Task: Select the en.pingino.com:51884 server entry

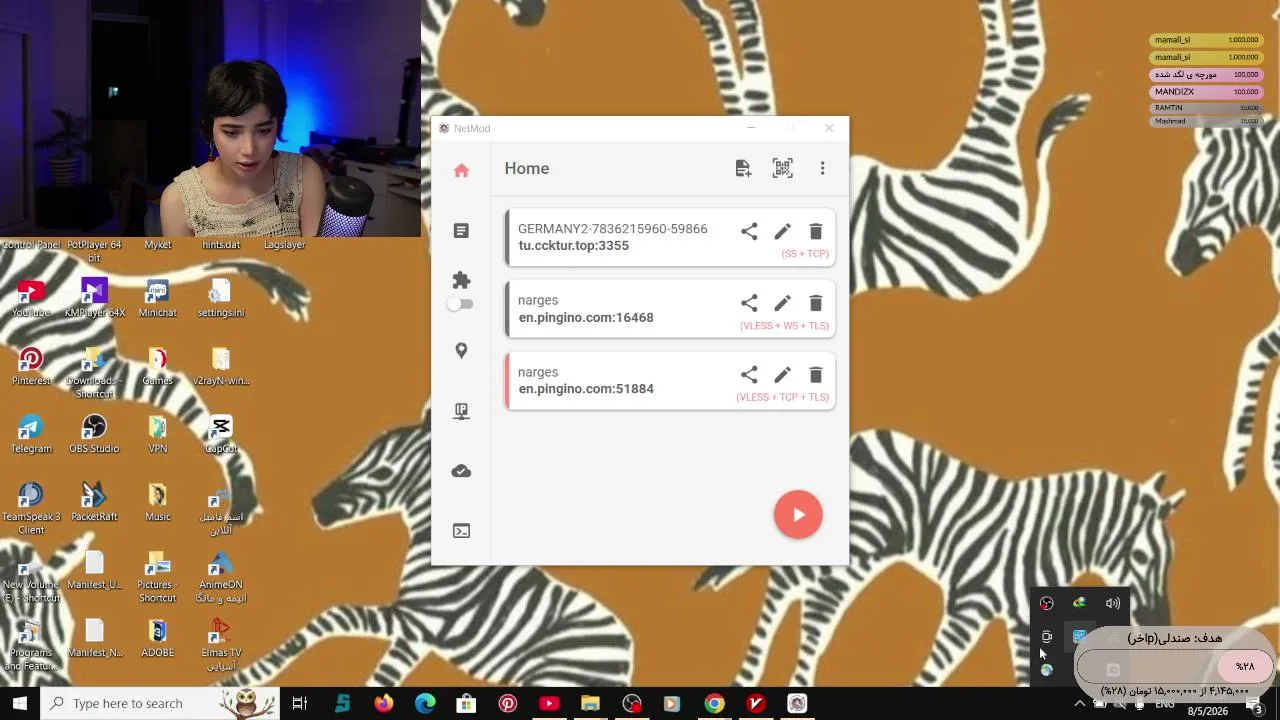Action: [x=670, y=381]
